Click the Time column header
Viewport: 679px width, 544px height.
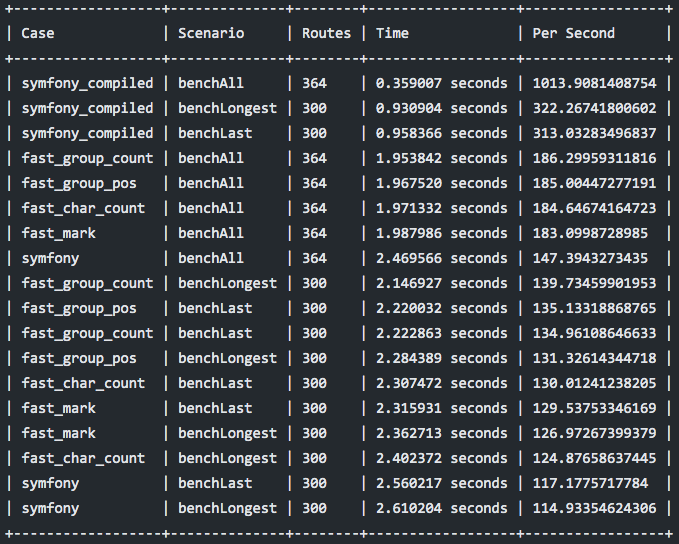pos(392,33)
